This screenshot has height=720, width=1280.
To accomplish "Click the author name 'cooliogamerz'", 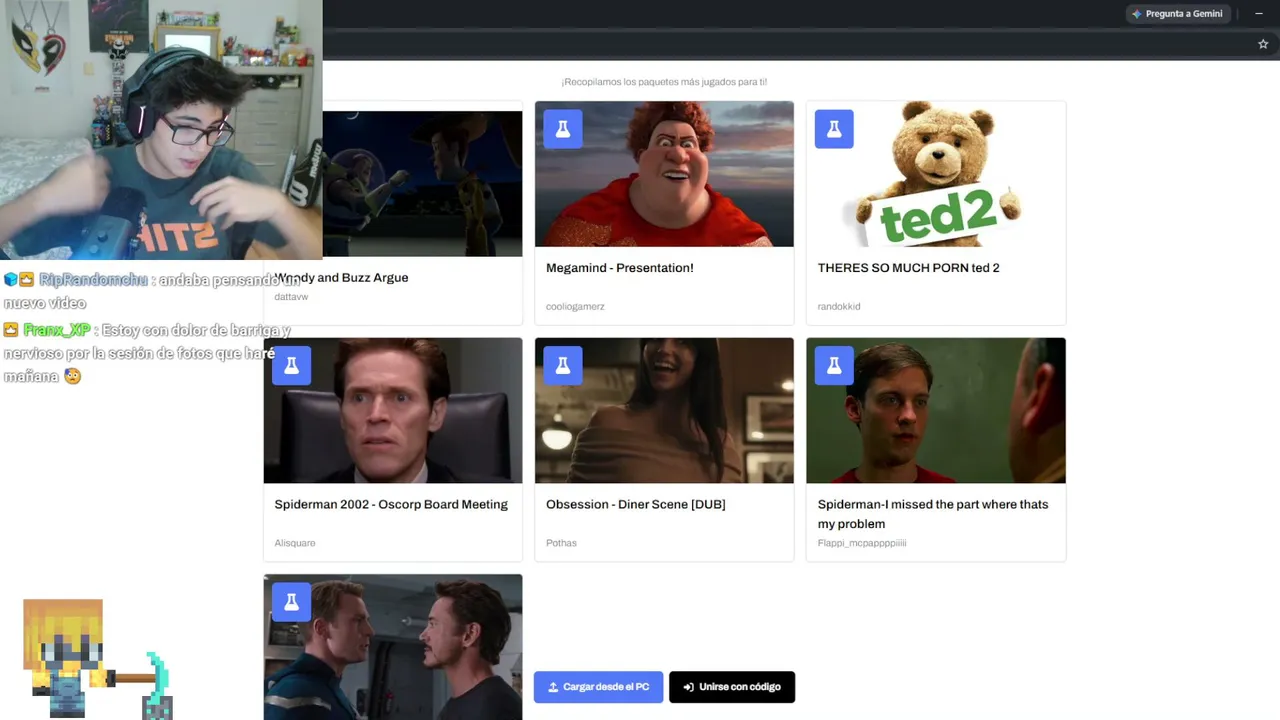I will (x=575, y=307).
